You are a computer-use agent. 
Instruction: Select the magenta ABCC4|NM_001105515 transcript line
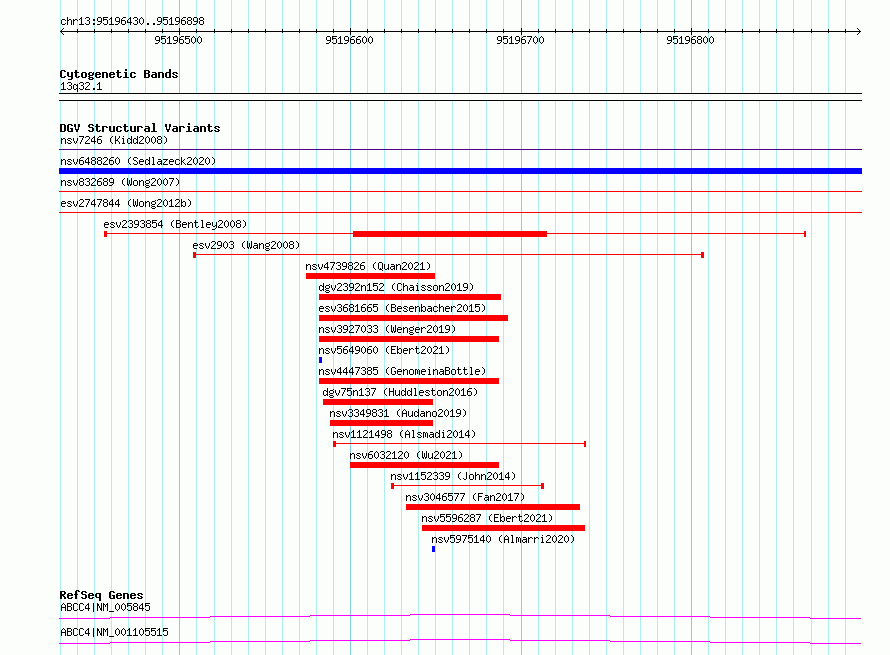(460, 641)
